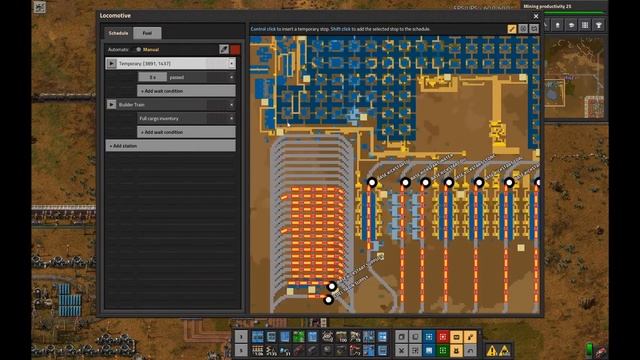640x360 pixels.
Task: Click the '+ Add station' button
Action: 171,146
